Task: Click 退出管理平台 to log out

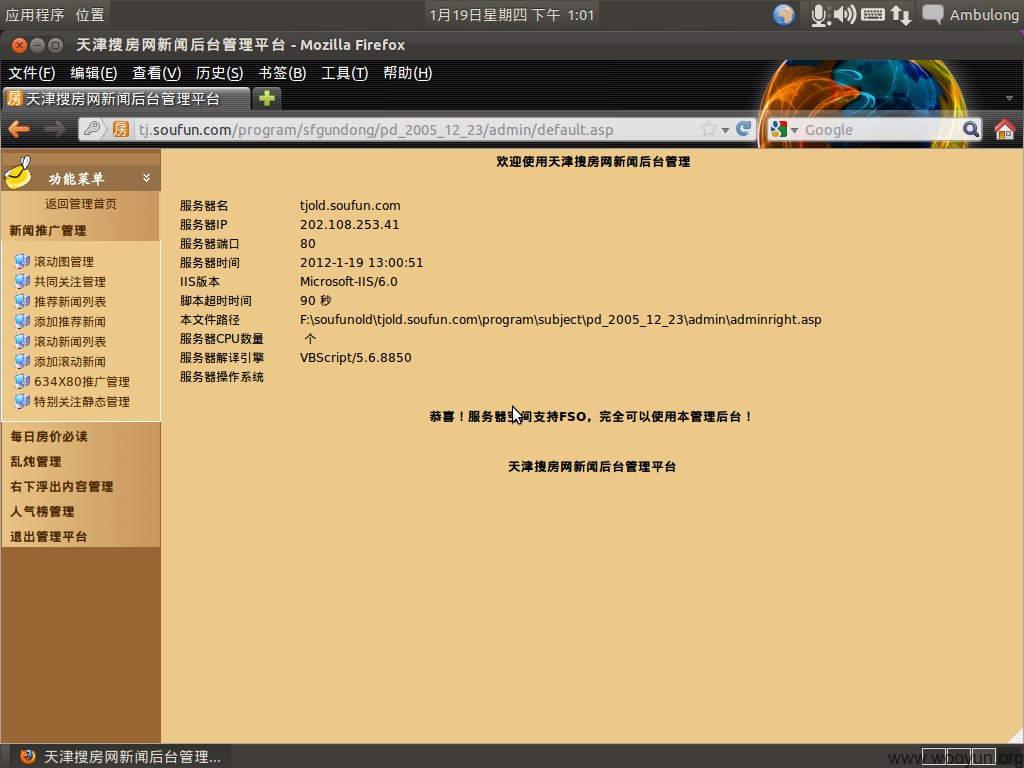Action: [x=48, y=537]
